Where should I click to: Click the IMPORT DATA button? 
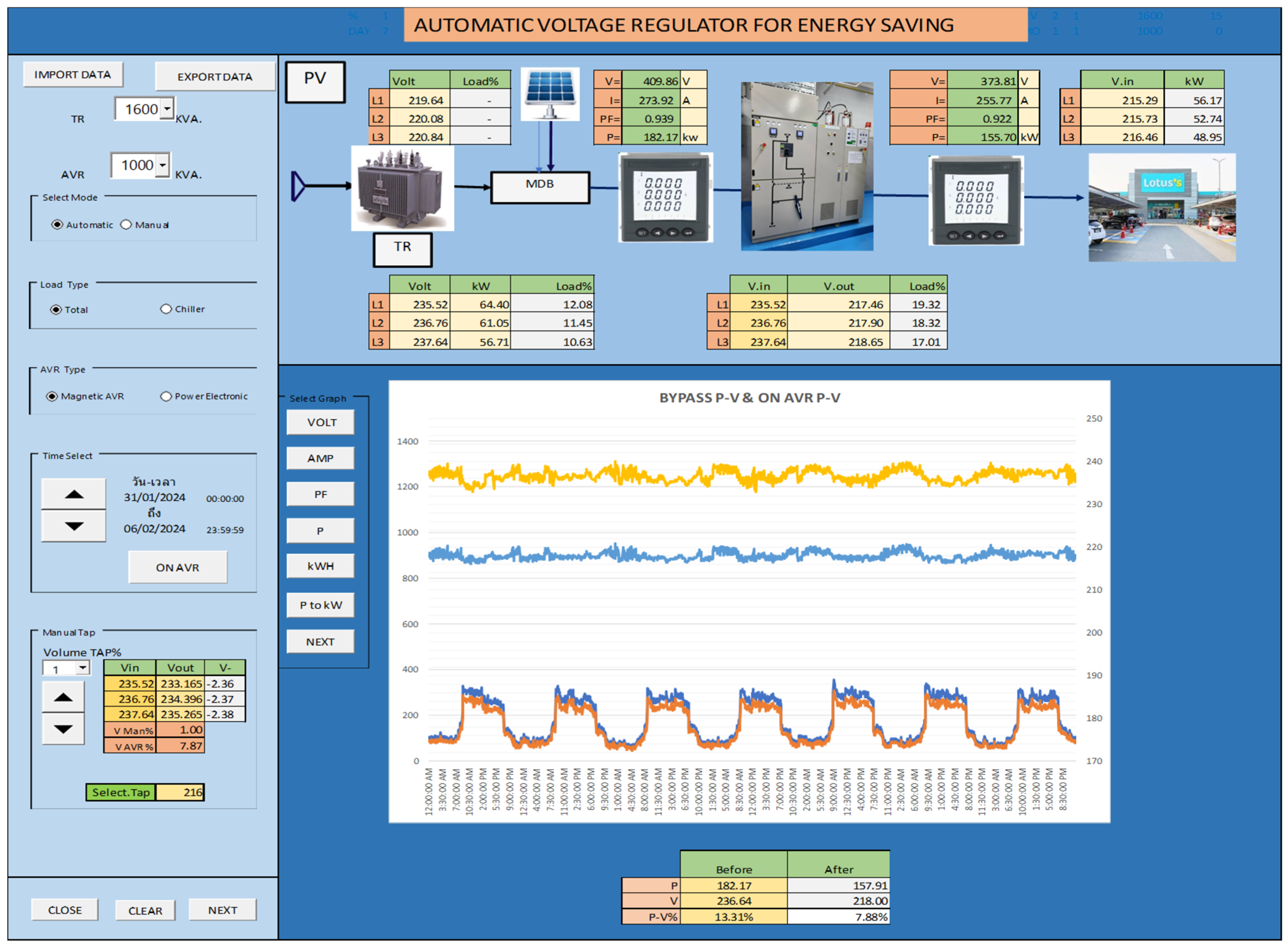73,75
